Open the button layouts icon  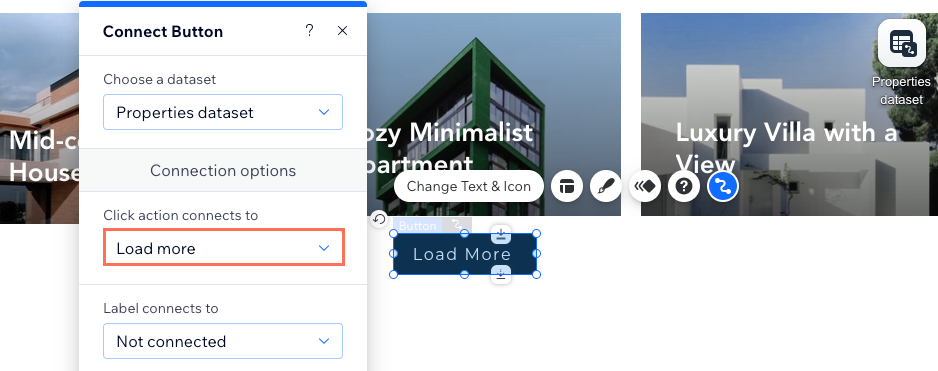567,186
